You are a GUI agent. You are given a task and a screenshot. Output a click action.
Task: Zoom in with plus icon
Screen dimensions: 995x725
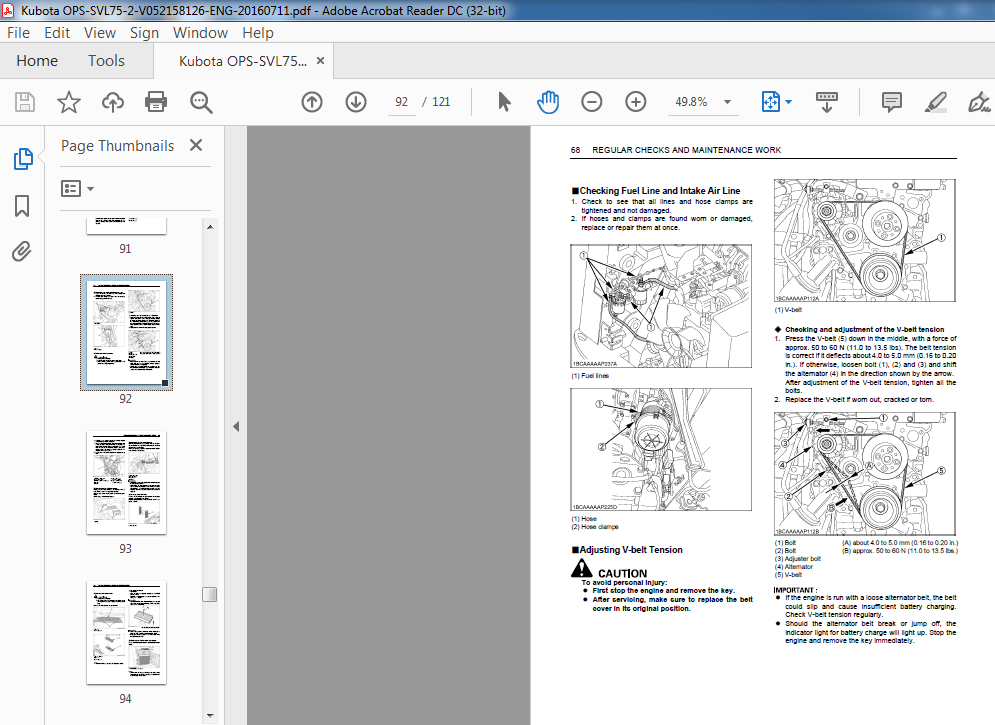tap(635, 102)
